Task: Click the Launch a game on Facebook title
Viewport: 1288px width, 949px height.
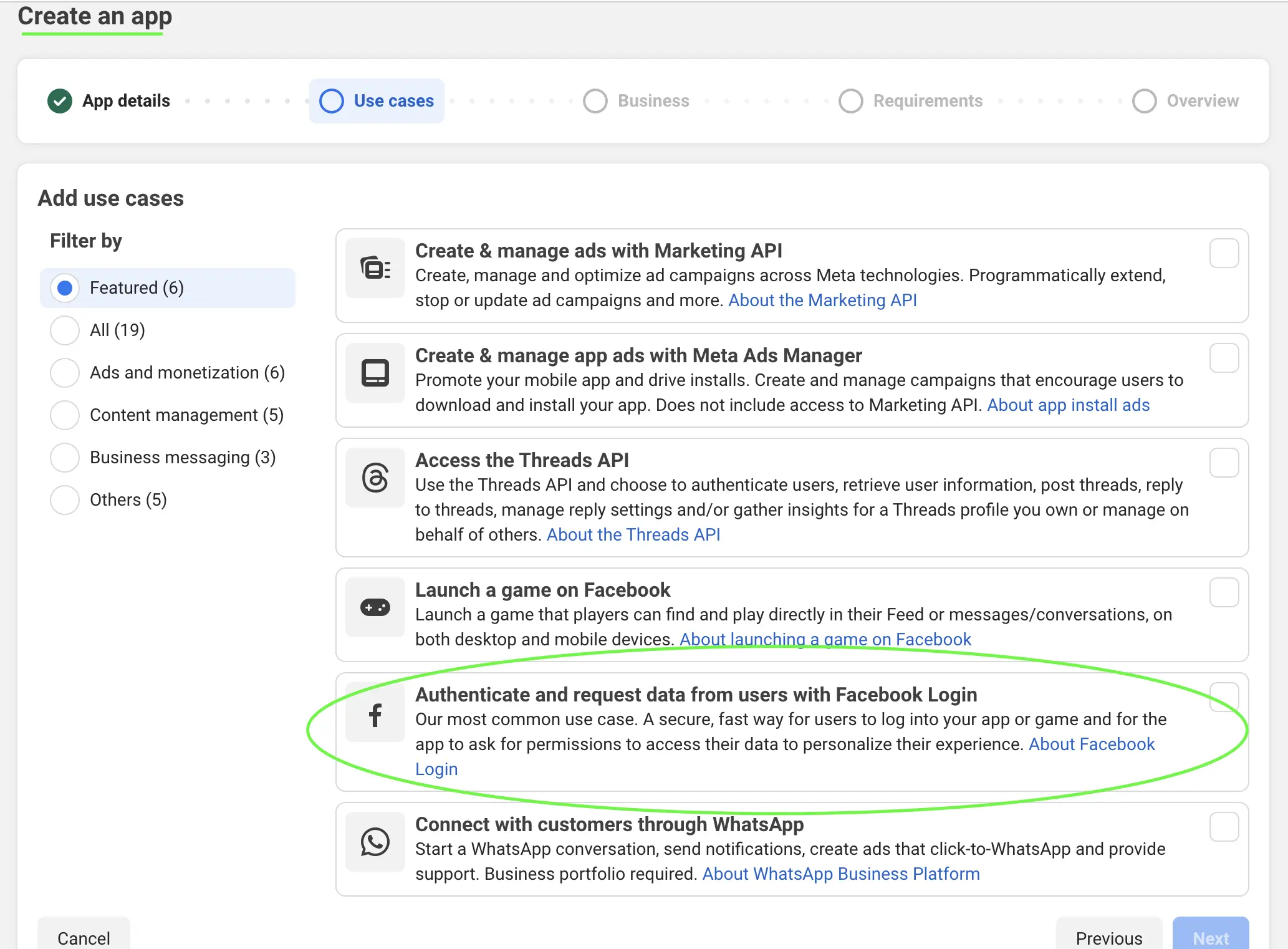Action: coord(542,590)
